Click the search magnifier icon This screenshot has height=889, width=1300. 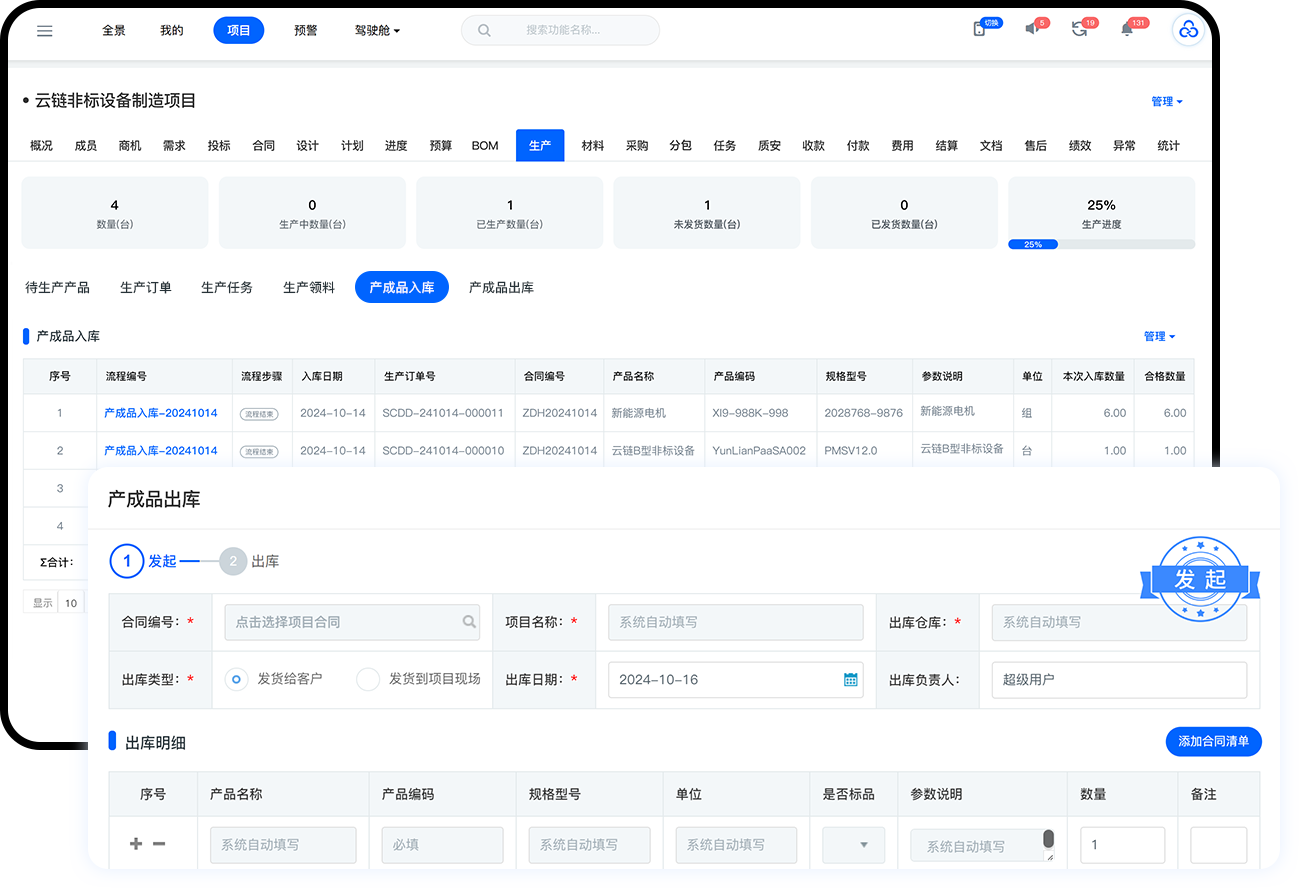click(484, 31)
